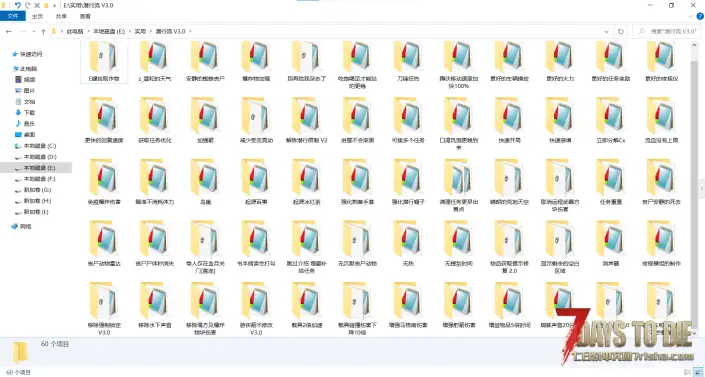Click the 无热 folder name
The width and height of the screenshot is (705, 377).
(x=408, y=264)
